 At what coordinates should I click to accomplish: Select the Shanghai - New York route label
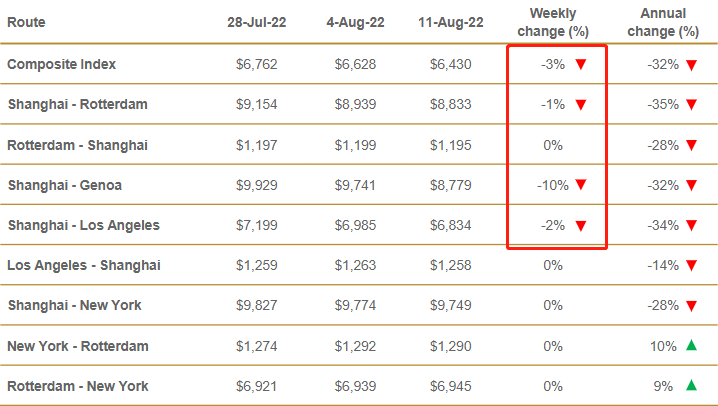pos(74,306)
